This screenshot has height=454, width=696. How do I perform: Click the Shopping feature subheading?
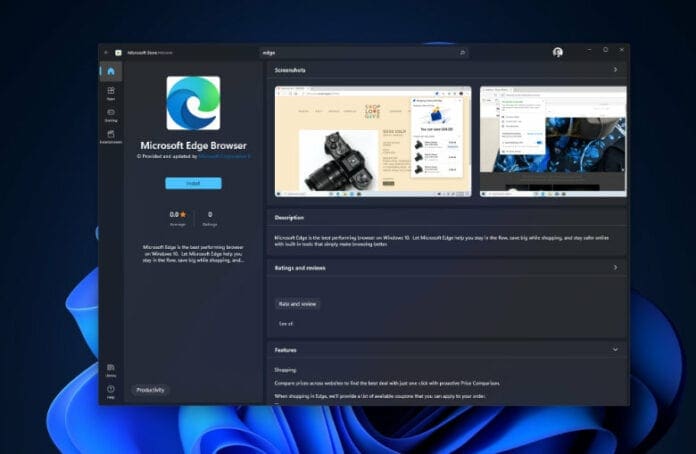[x=285, y=370]
